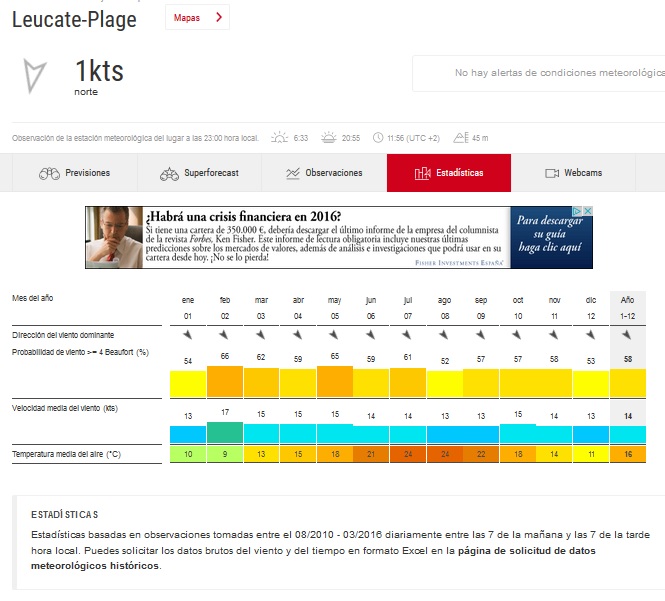This screenshot has width=665, height=601.
Task: Click the red chevron next to Mapas
Action: pos(219,17)
